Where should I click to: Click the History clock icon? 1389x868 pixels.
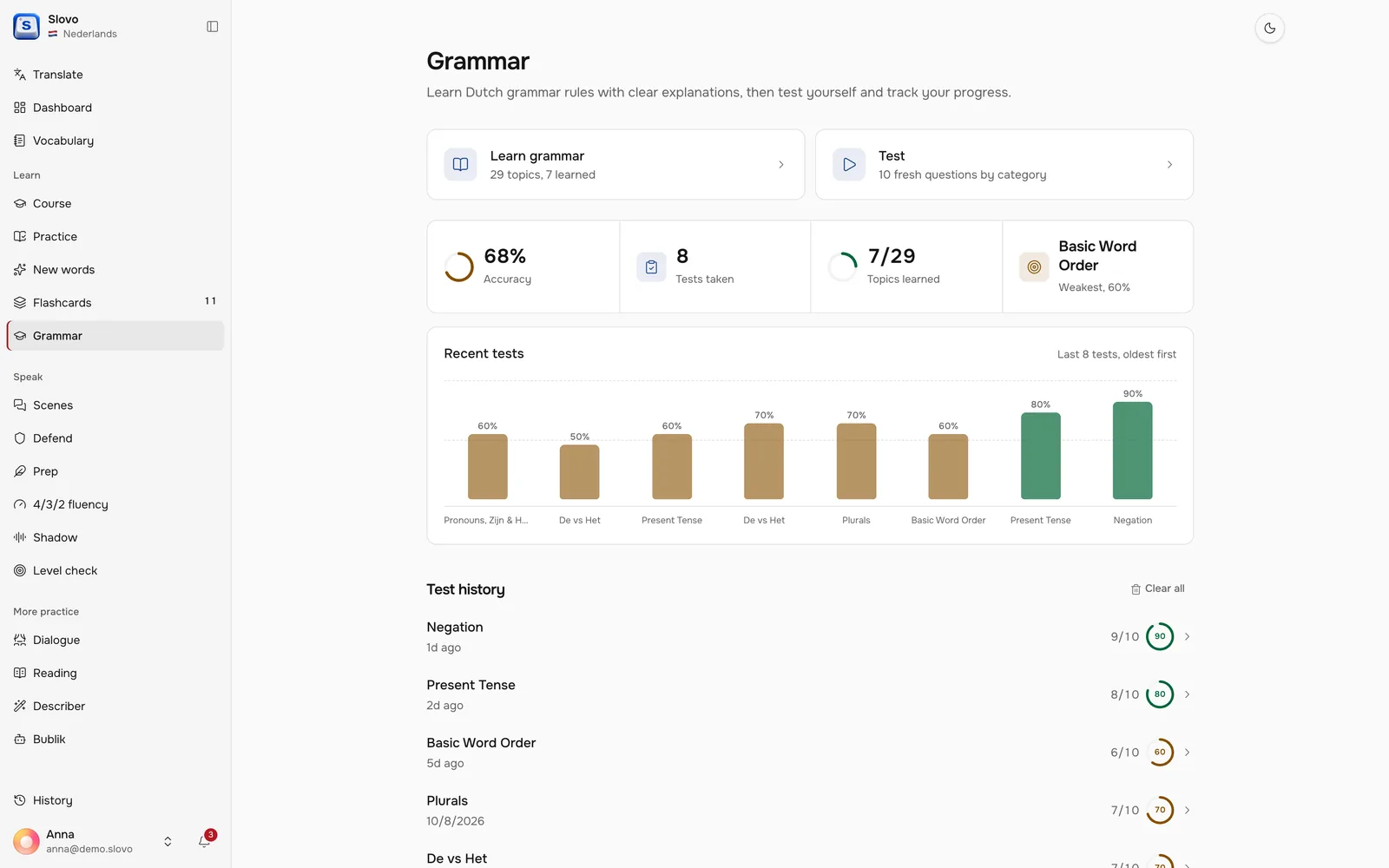[x=20, y=800]
